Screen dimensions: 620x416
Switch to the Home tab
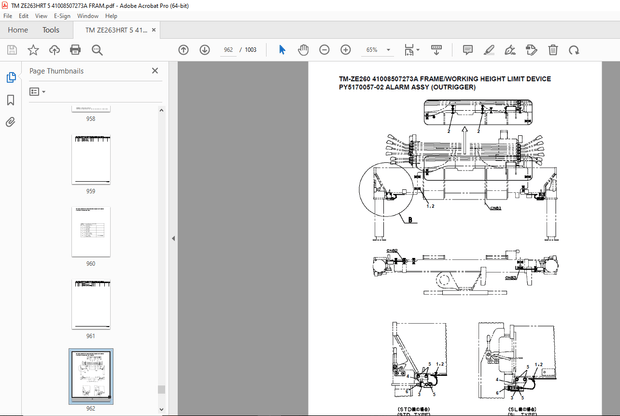(18, 30)
